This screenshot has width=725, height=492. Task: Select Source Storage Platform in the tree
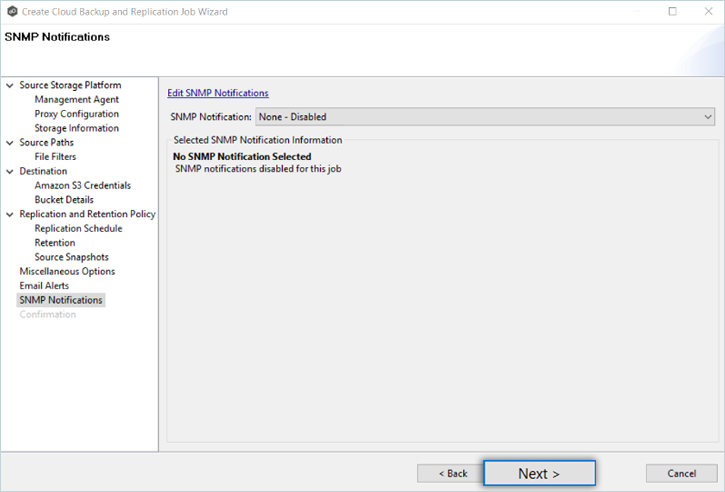coord(70,85)
